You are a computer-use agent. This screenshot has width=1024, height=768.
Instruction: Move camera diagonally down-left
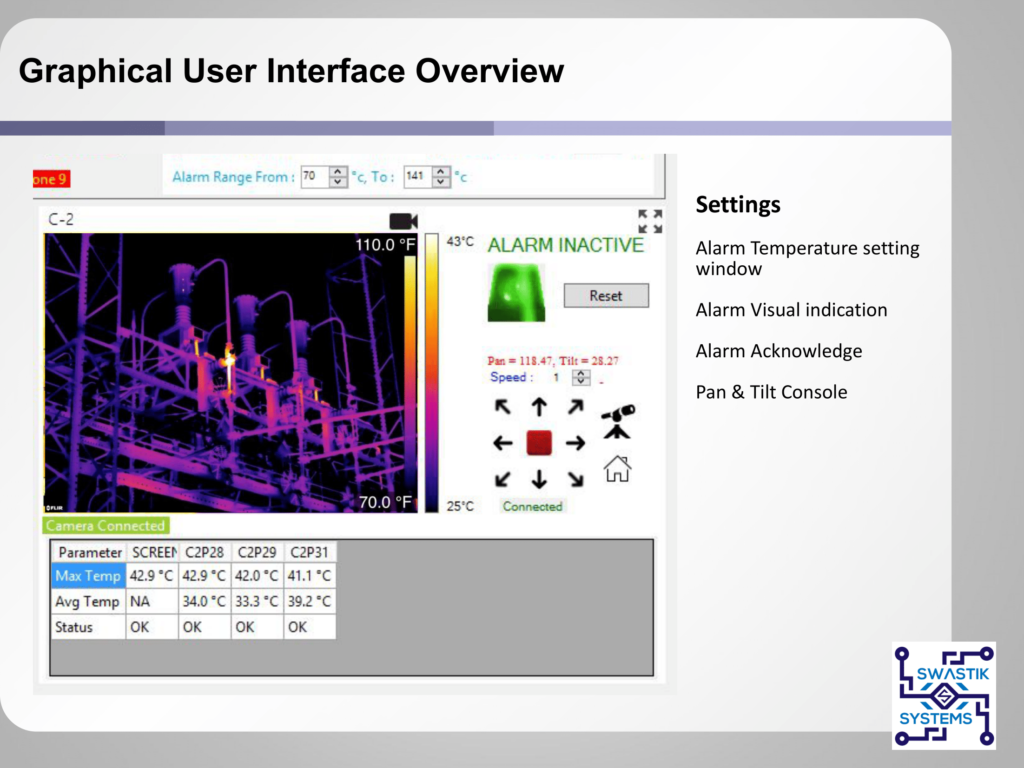pyautogui.click(x=502, y=479)
